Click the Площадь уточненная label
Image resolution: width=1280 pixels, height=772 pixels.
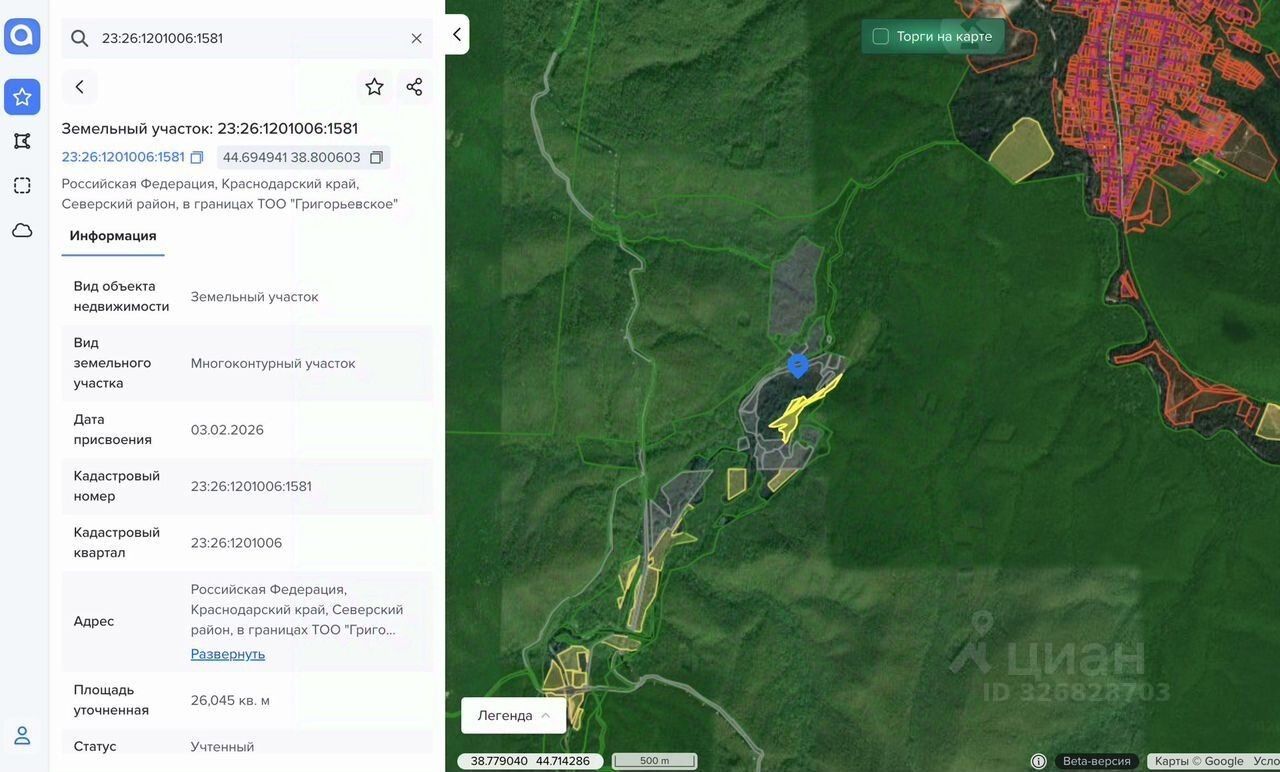111,700
